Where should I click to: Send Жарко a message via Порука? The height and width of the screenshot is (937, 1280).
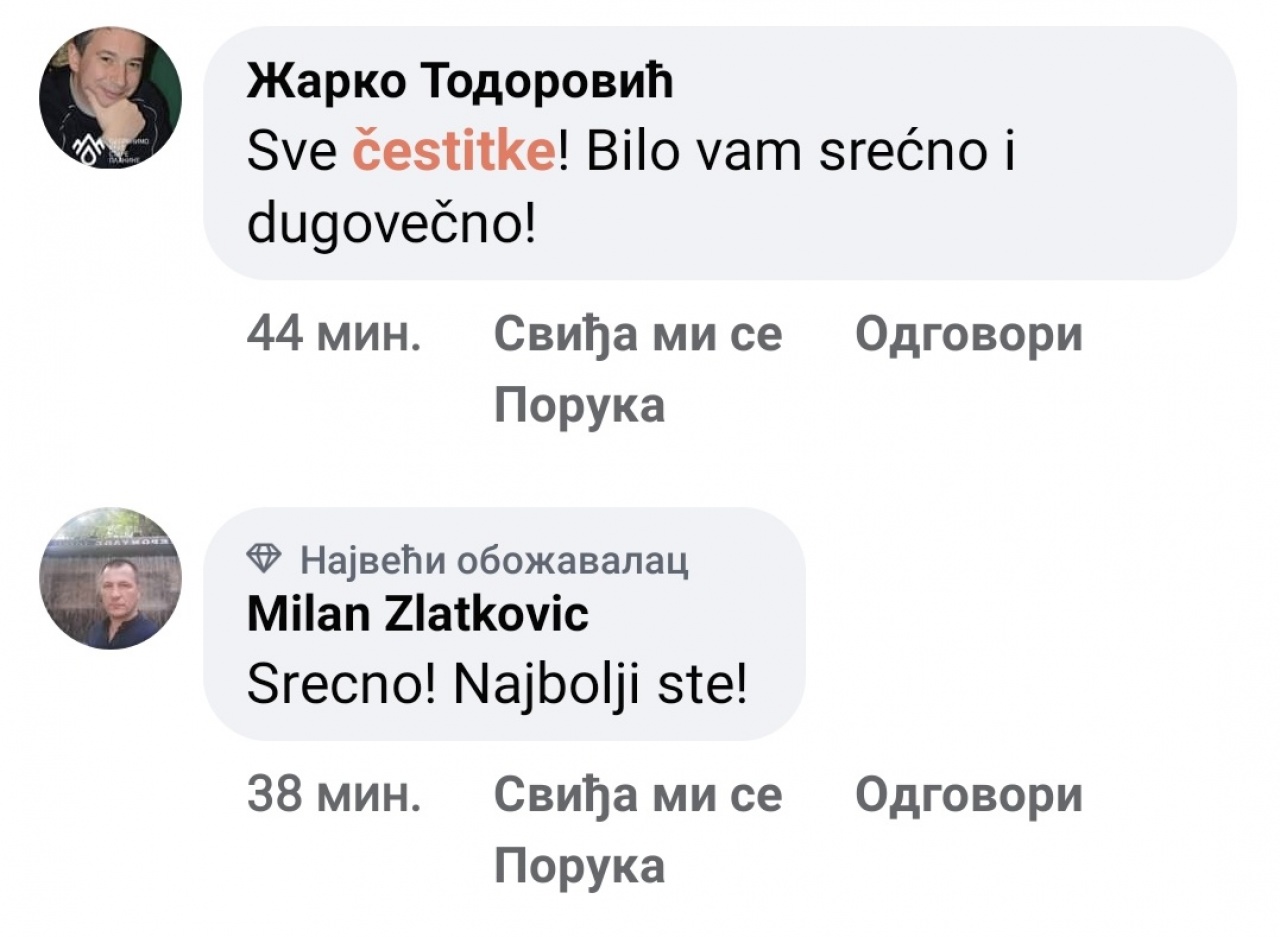click(x=580, y=405)
